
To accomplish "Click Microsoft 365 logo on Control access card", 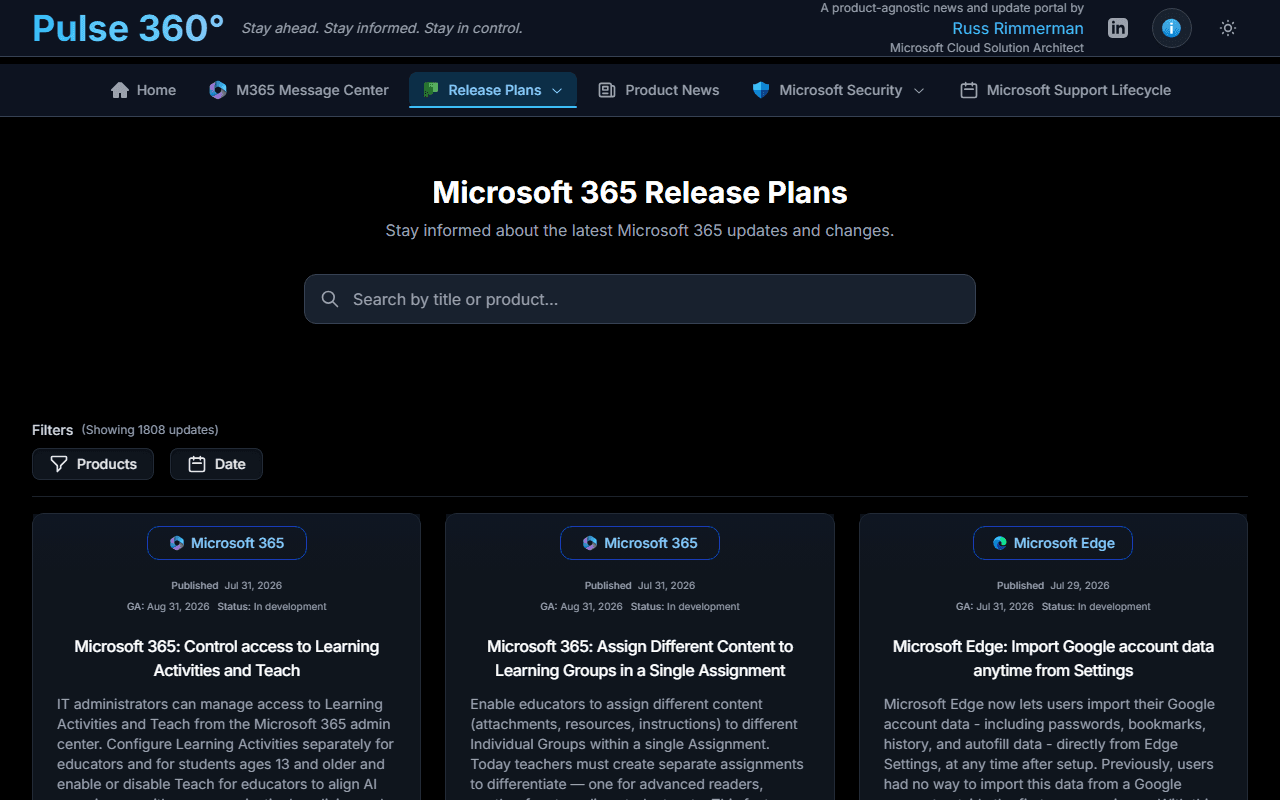I will point(177,543).
